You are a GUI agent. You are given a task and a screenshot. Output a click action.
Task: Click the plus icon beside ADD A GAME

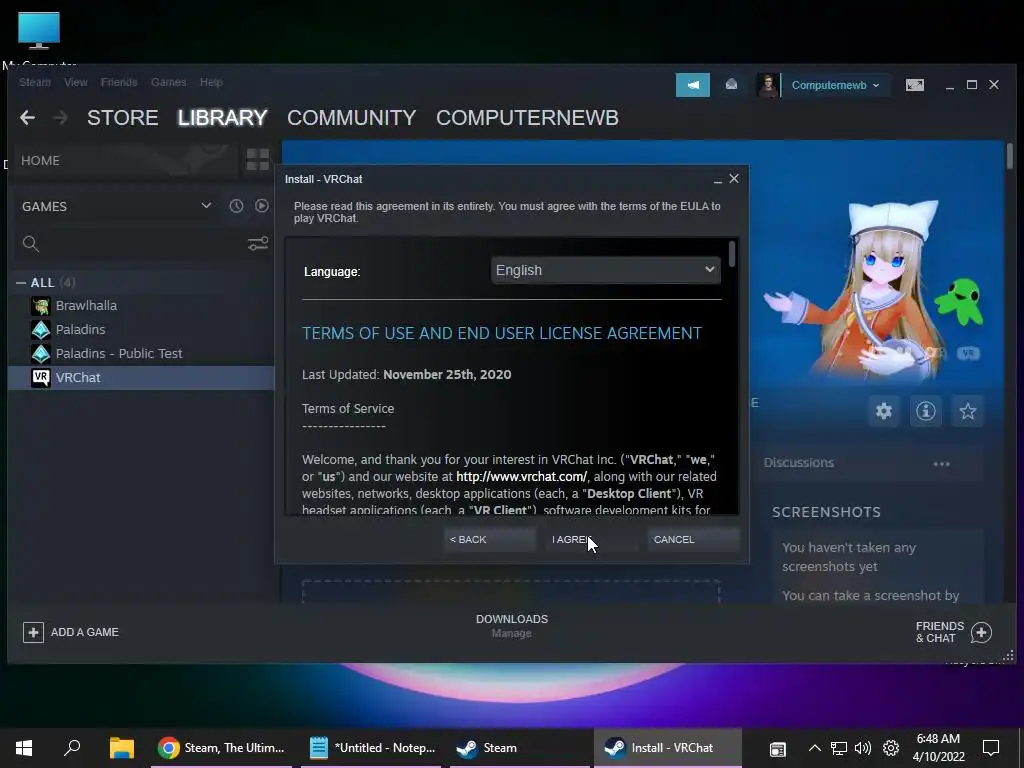(33, 632)
